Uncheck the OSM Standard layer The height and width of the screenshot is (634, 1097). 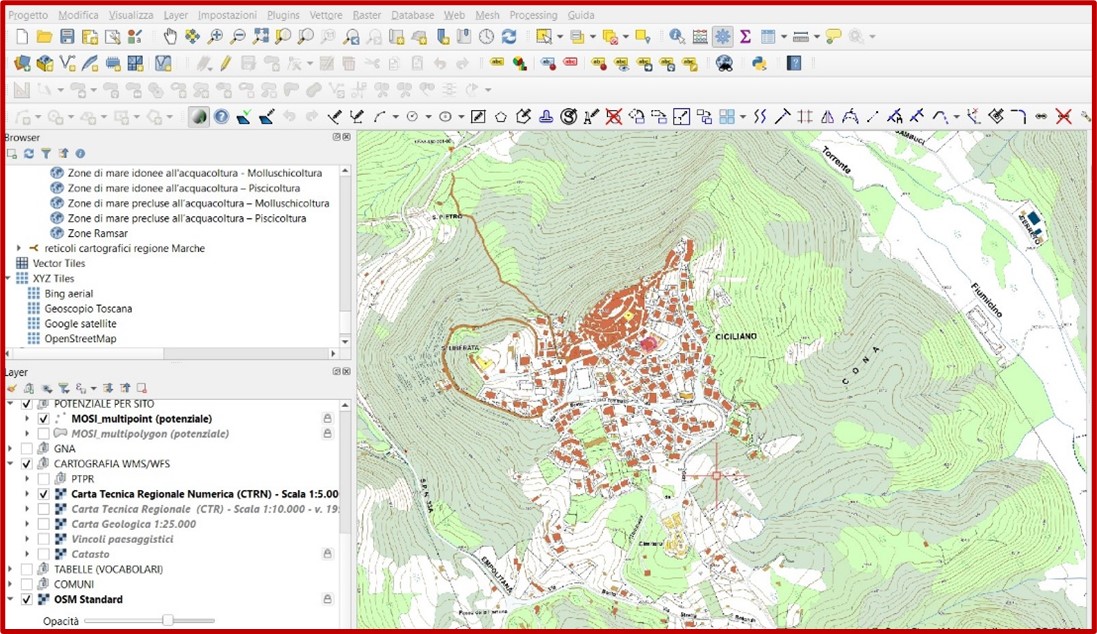27,599
